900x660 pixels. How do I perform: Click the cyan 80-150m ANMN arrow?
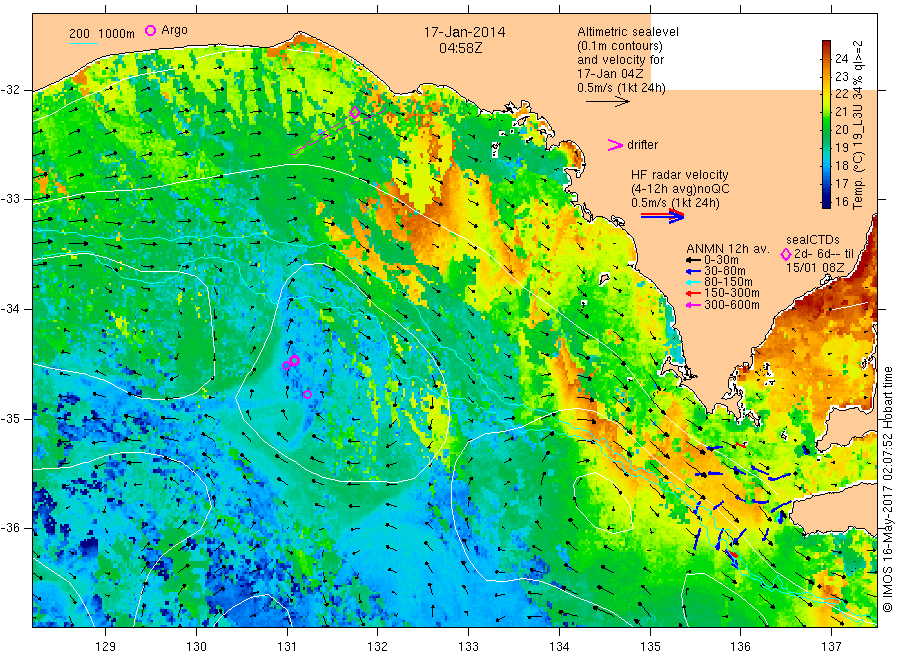(x=693, y=282)
